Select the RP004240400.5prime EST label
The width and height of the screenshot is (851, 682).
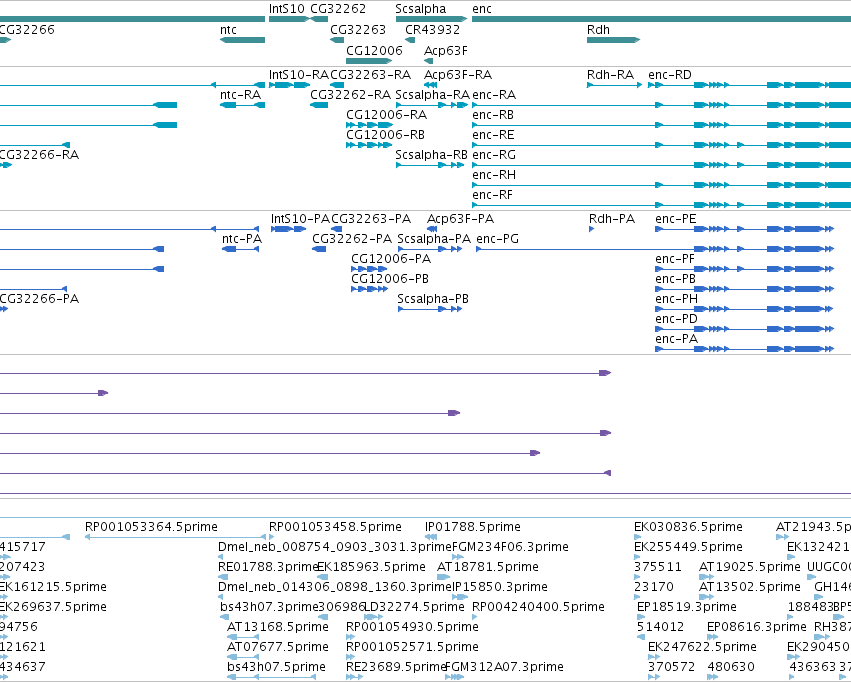tap(538, 607)
